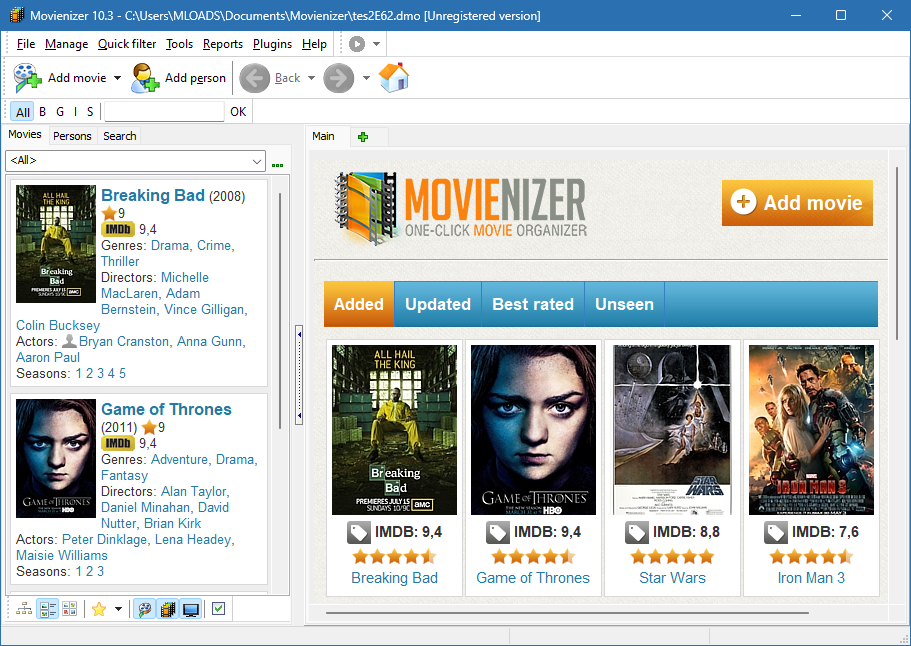Open the Quick filter menu
Image resolution: width=911 pixels, height=646 pixels.
coord(127,44)
